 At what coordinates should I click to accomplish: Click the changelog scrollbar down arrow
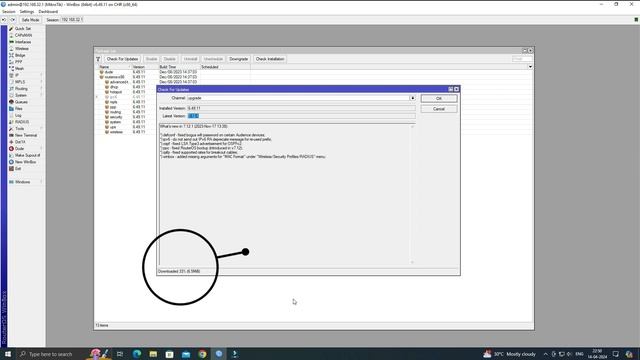click(x=412, y=262)
